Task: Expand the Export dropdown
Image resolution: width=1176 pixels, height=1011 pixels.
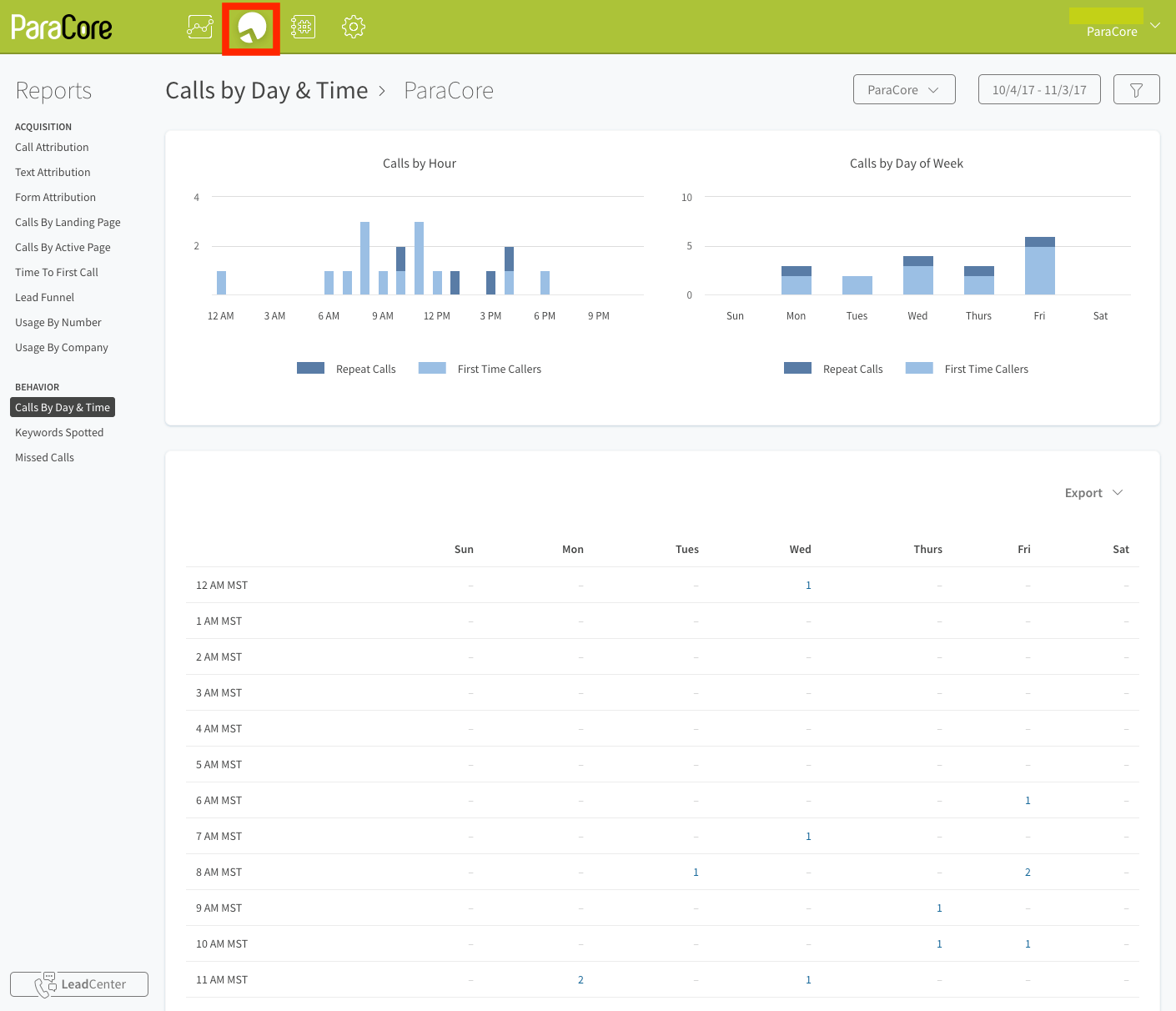Action: [x=1093, y=493]
